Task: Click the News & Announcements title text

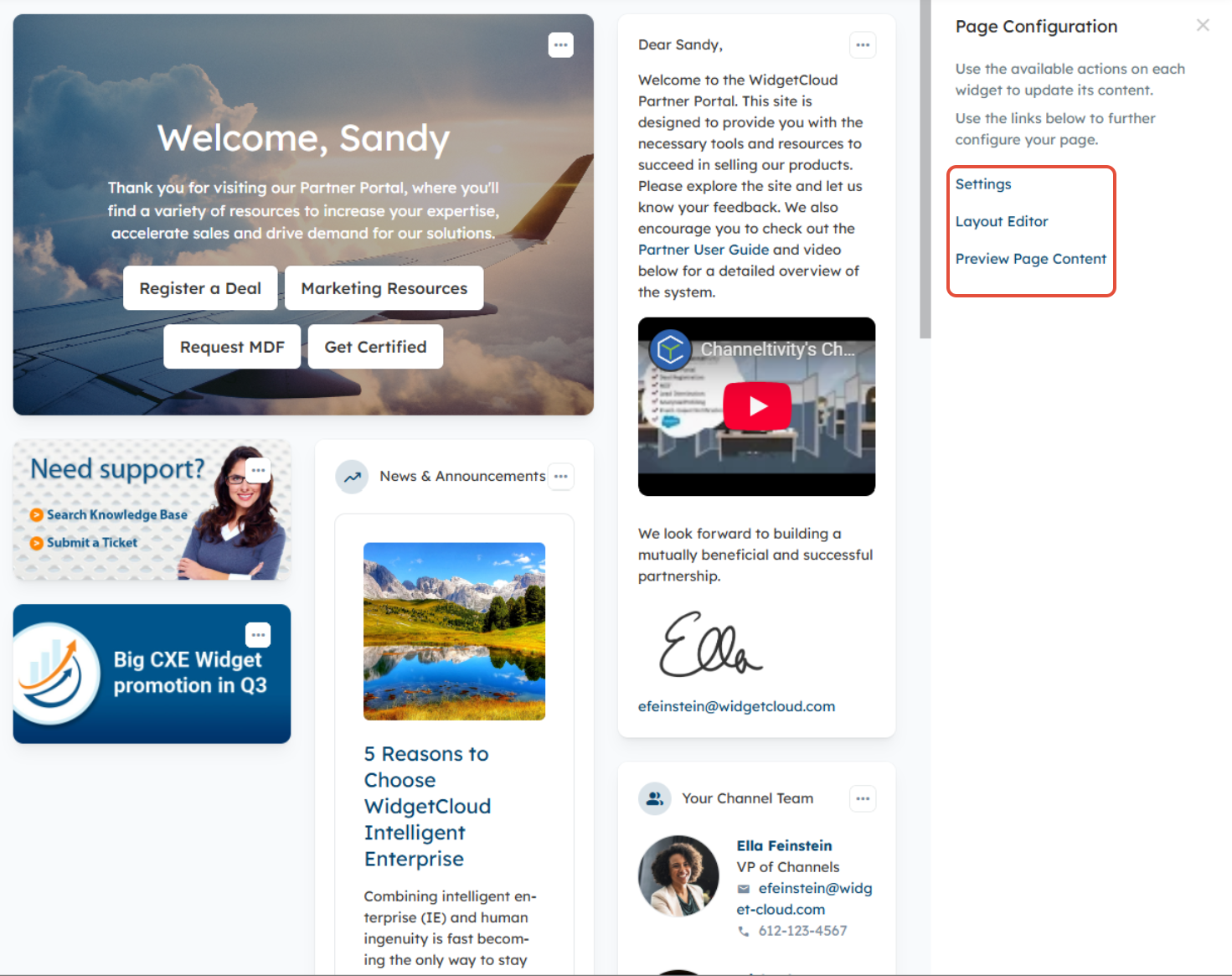Action: pyautogui.click(x=462, y=477)
